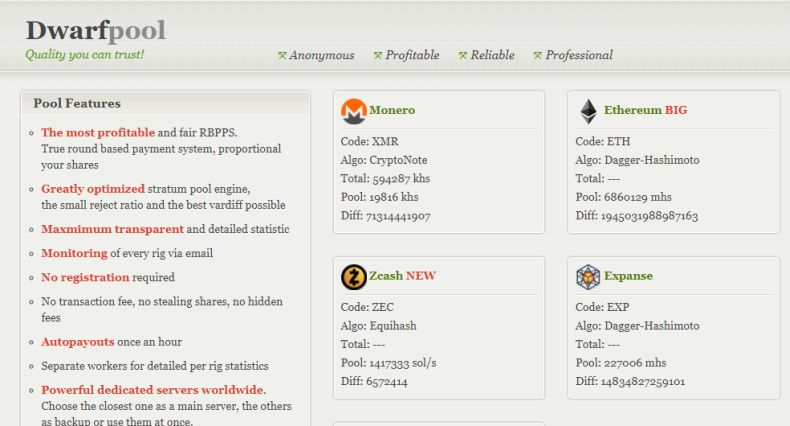Click the orange Monero coin icon
Image resolution: width=790 pixels, height=426 pixels.
coord(354,111)
